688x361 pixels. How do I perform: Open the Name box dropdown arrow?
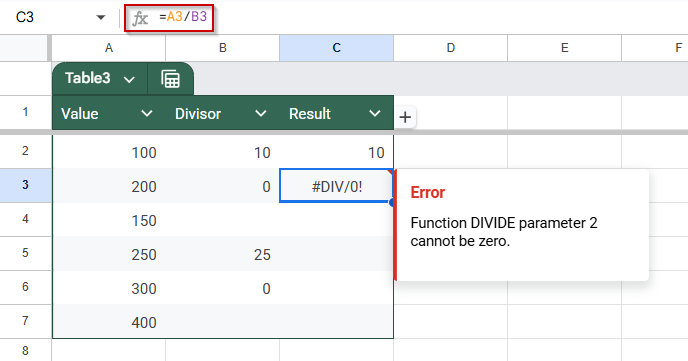[x=101, y=17]
